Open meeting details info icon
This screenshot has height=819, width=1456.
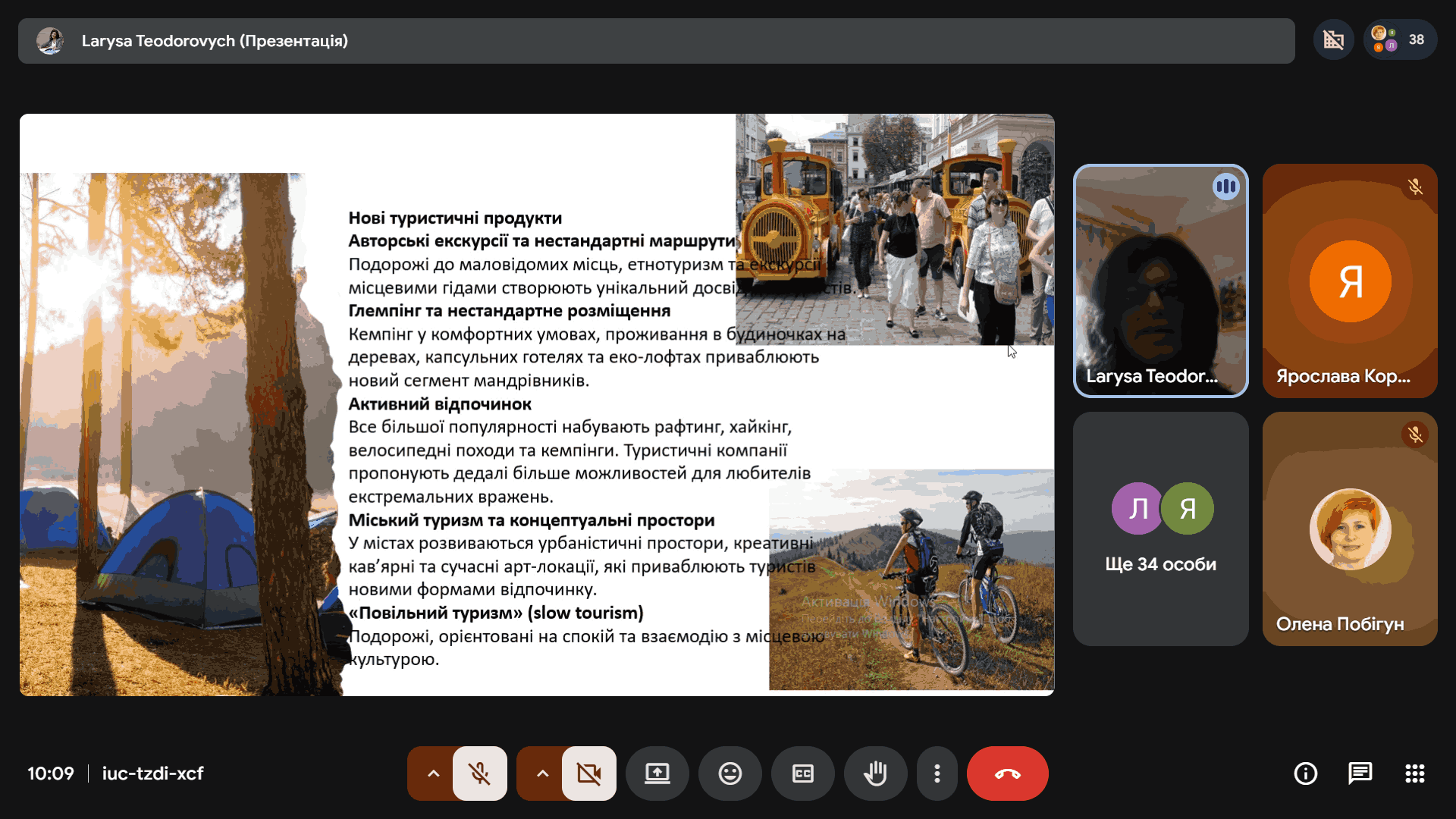click(1305, 773)
